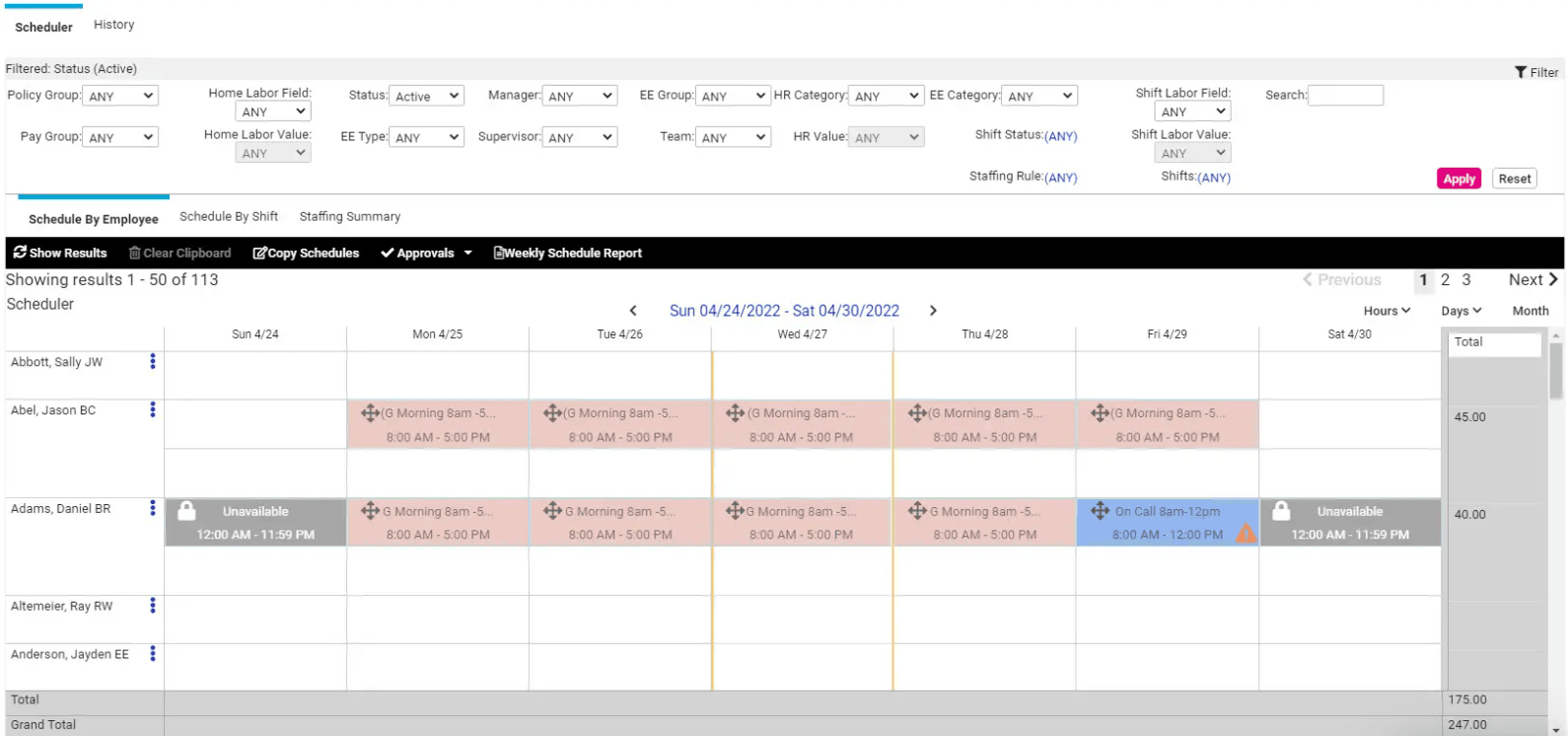The height and width of the screenshot is (736, 1568).
Task: Click the date range Sun 04/24/2022 - Sat 04/30/2022
Action: click(784, 311)
